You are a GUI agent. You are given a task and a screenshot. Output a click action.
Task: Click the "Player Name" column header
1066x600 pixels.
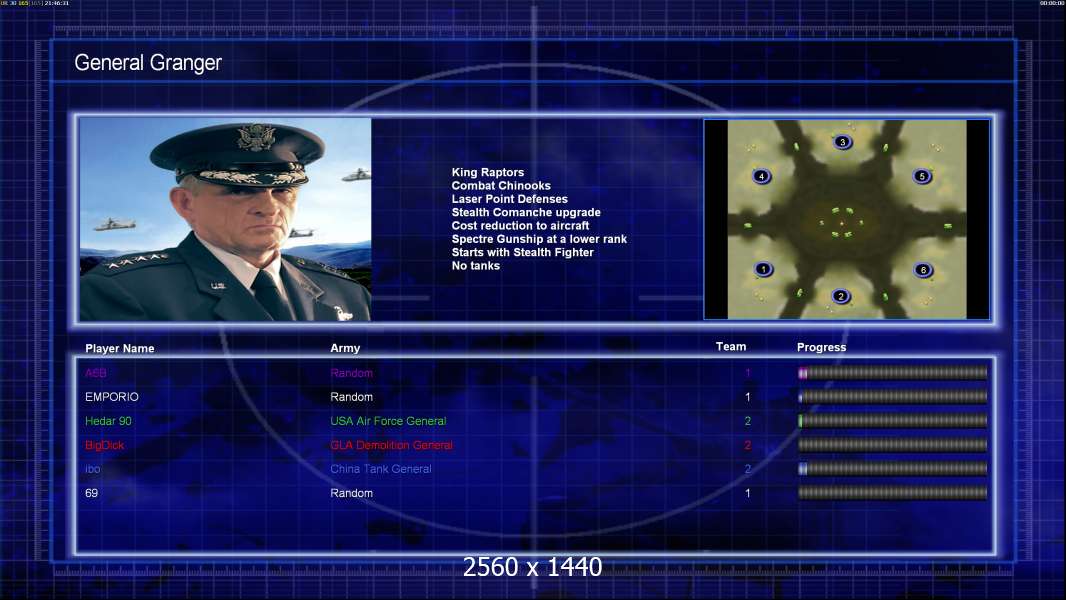tap(120, 348)
